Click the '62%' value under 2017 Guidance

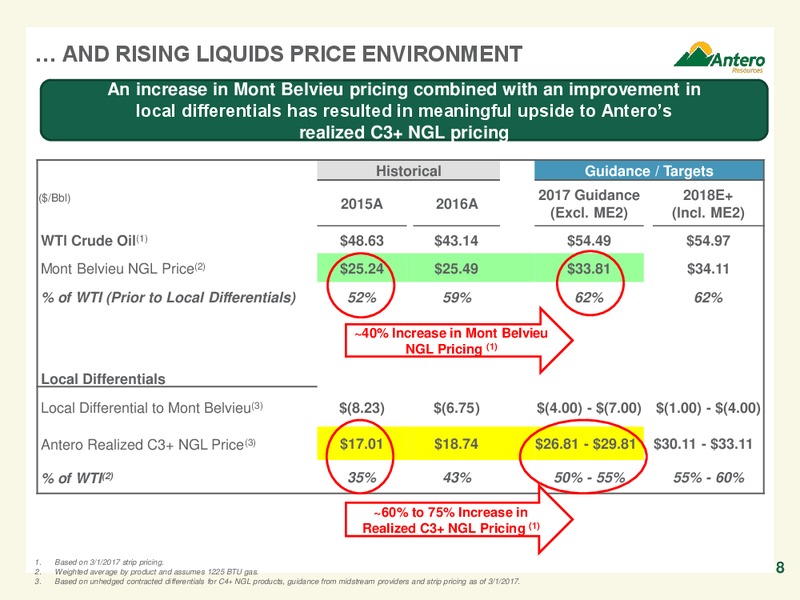coord(589,297)
